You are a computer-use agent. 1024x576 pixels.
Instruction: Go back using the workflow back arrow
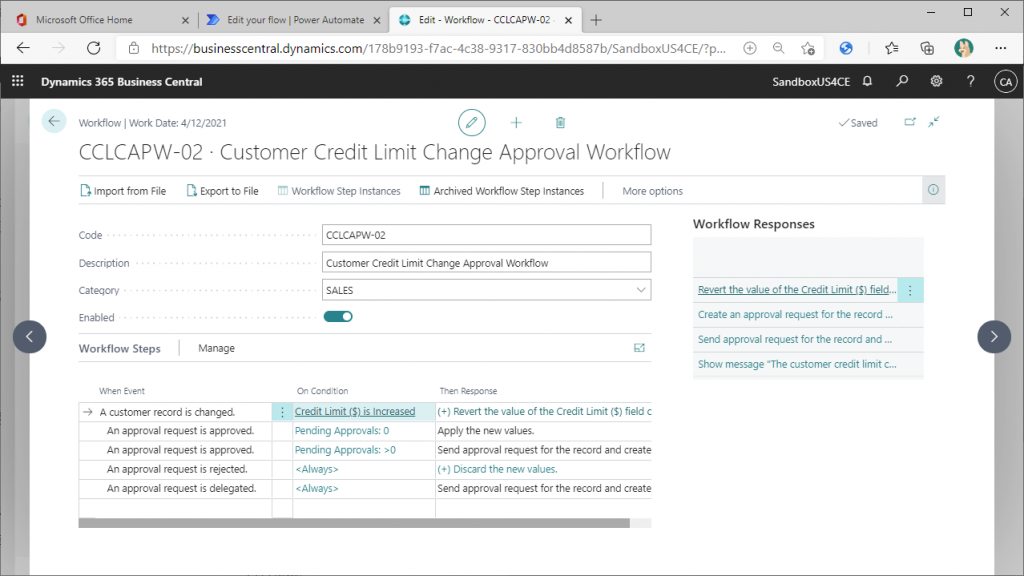(54, 121)
